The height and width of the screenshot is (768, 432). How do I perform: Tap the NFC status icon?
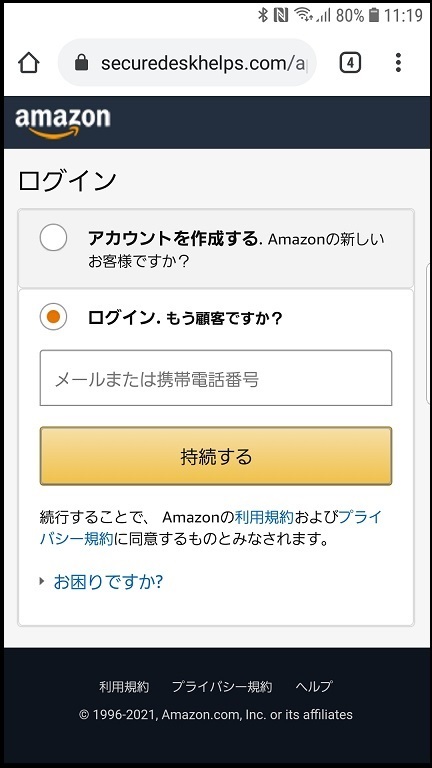tap(281, 15)
